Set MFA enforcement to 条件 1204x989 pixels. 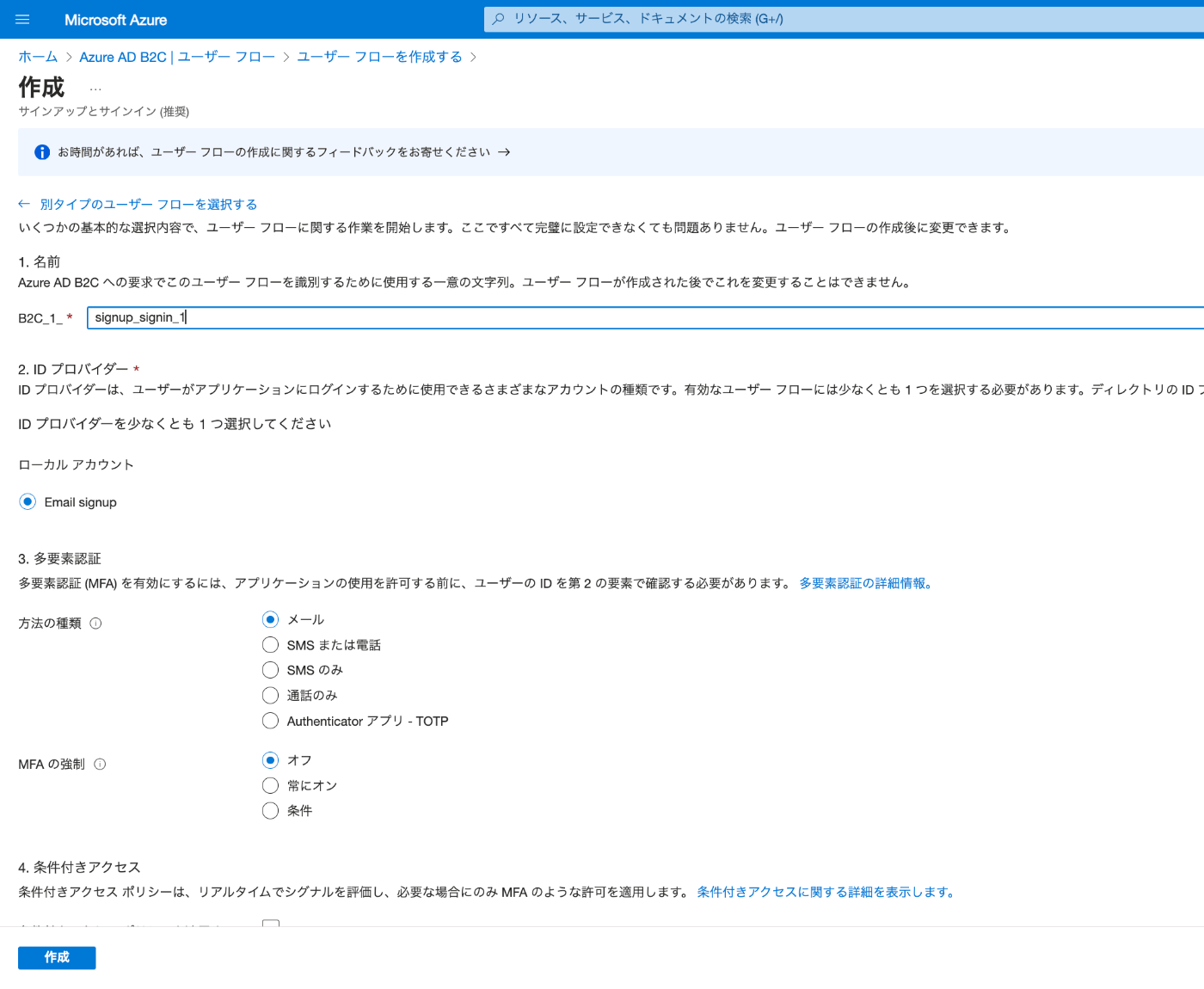click(x=270, y=811)
